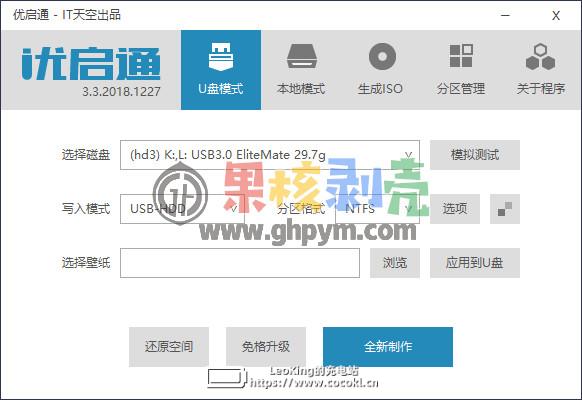Click the 还原空间 button
Screen dimensions: 582x400
point(169,347)
